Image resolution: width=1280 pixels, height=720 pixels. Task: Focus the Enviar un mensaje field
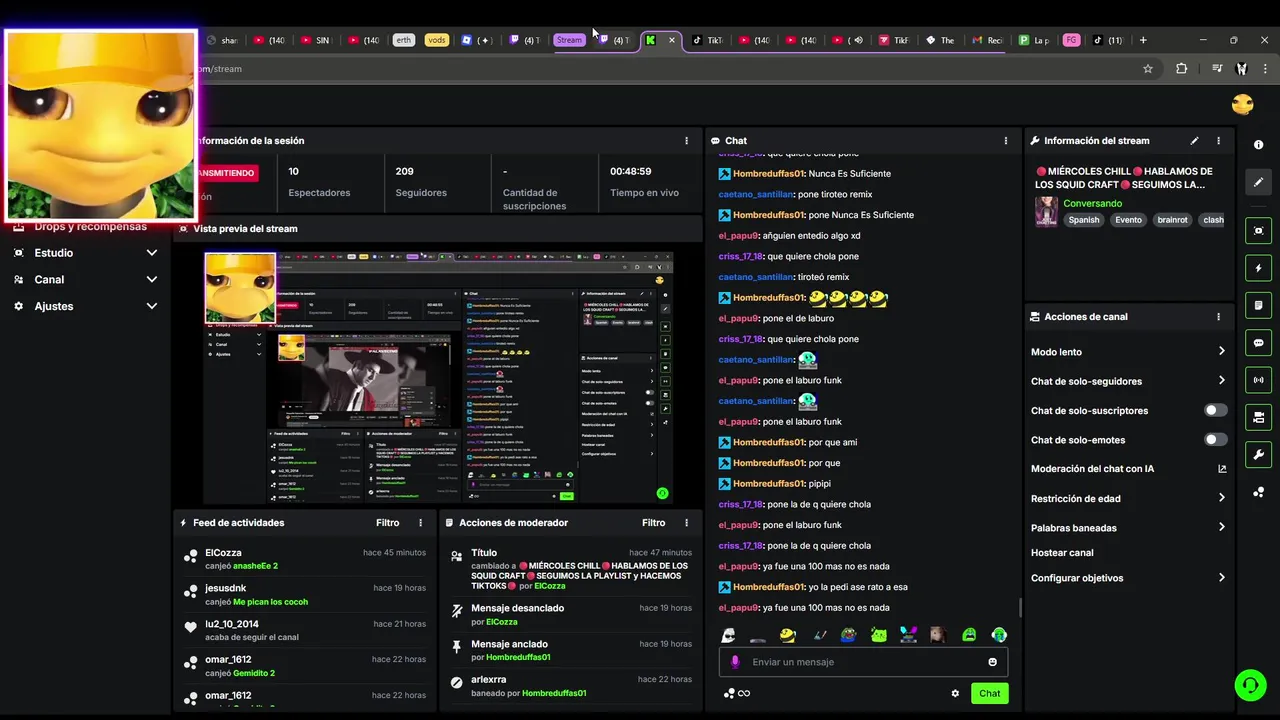tap(864, 662)
